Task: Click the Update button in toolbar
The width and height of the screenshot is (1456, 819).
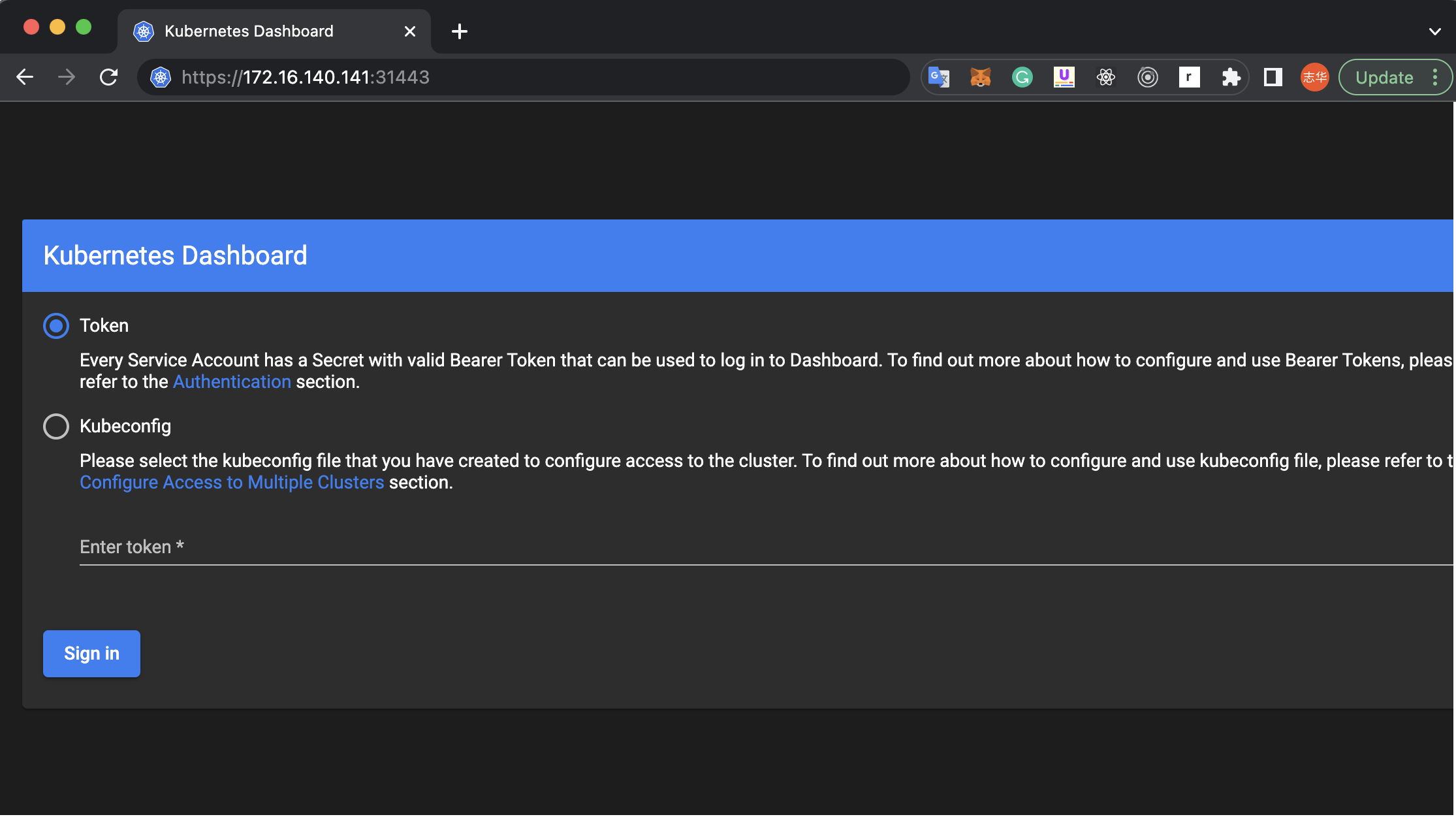Action: tap(1384, 77)
